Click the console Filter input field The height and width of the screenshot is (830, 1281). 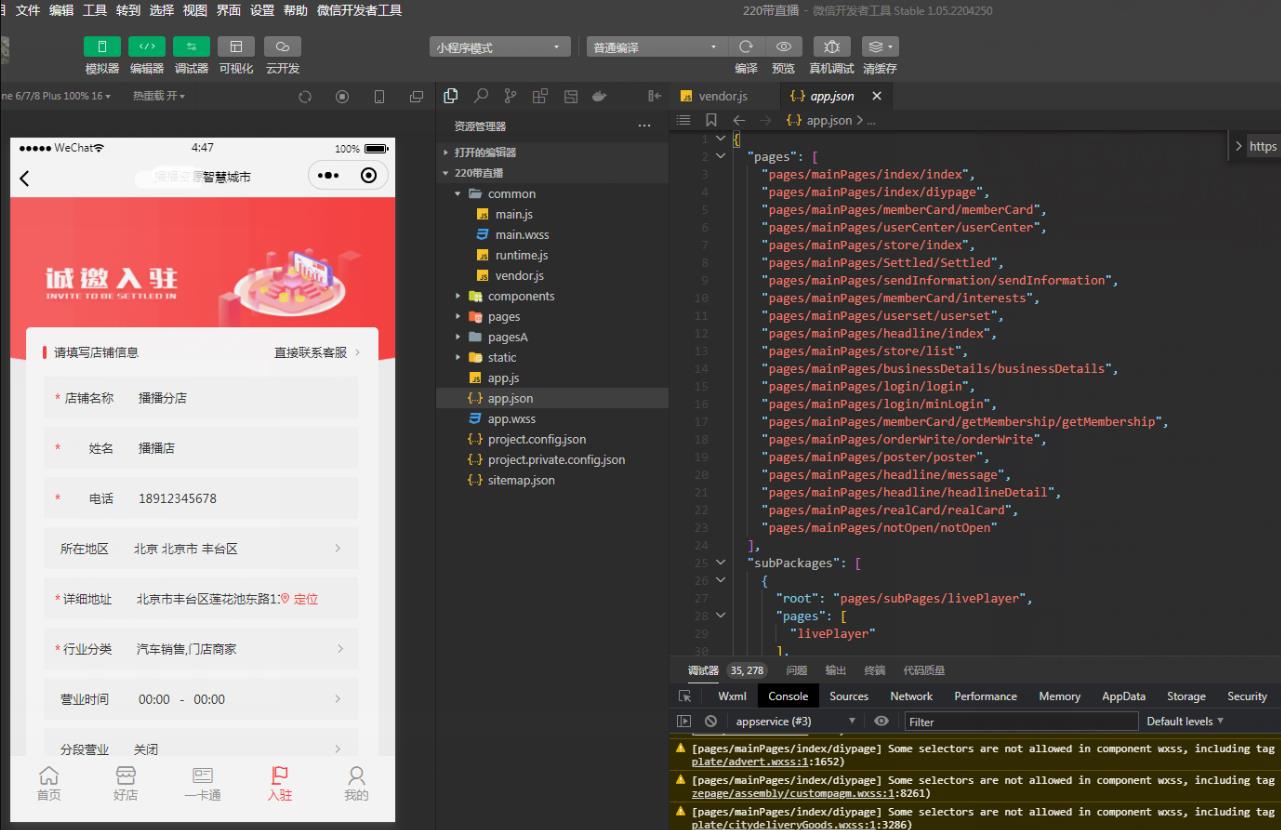pos(1021,721)
